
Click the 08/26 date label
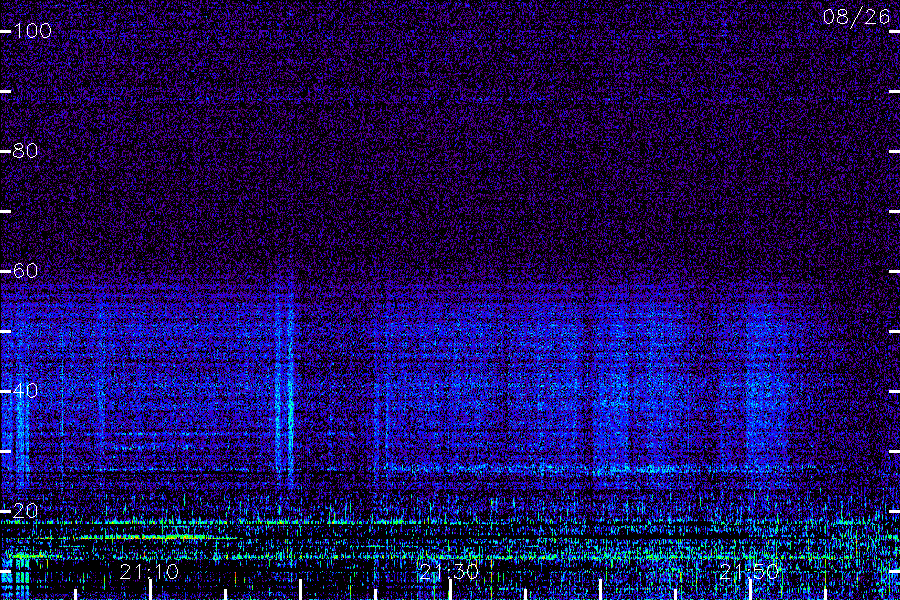point(856,17)
